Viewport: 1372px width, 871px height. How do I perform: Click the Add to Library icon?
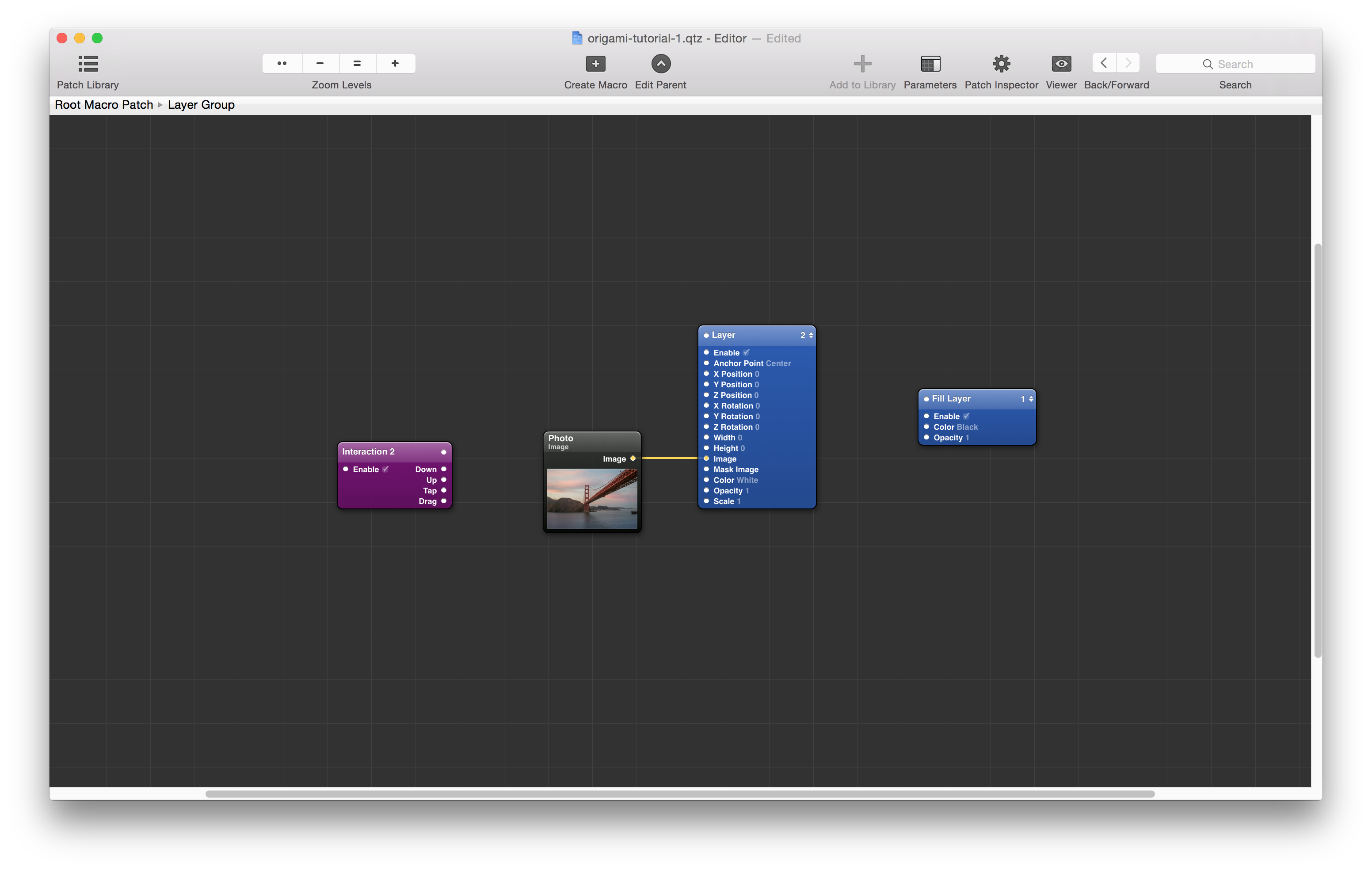[861, 62]
